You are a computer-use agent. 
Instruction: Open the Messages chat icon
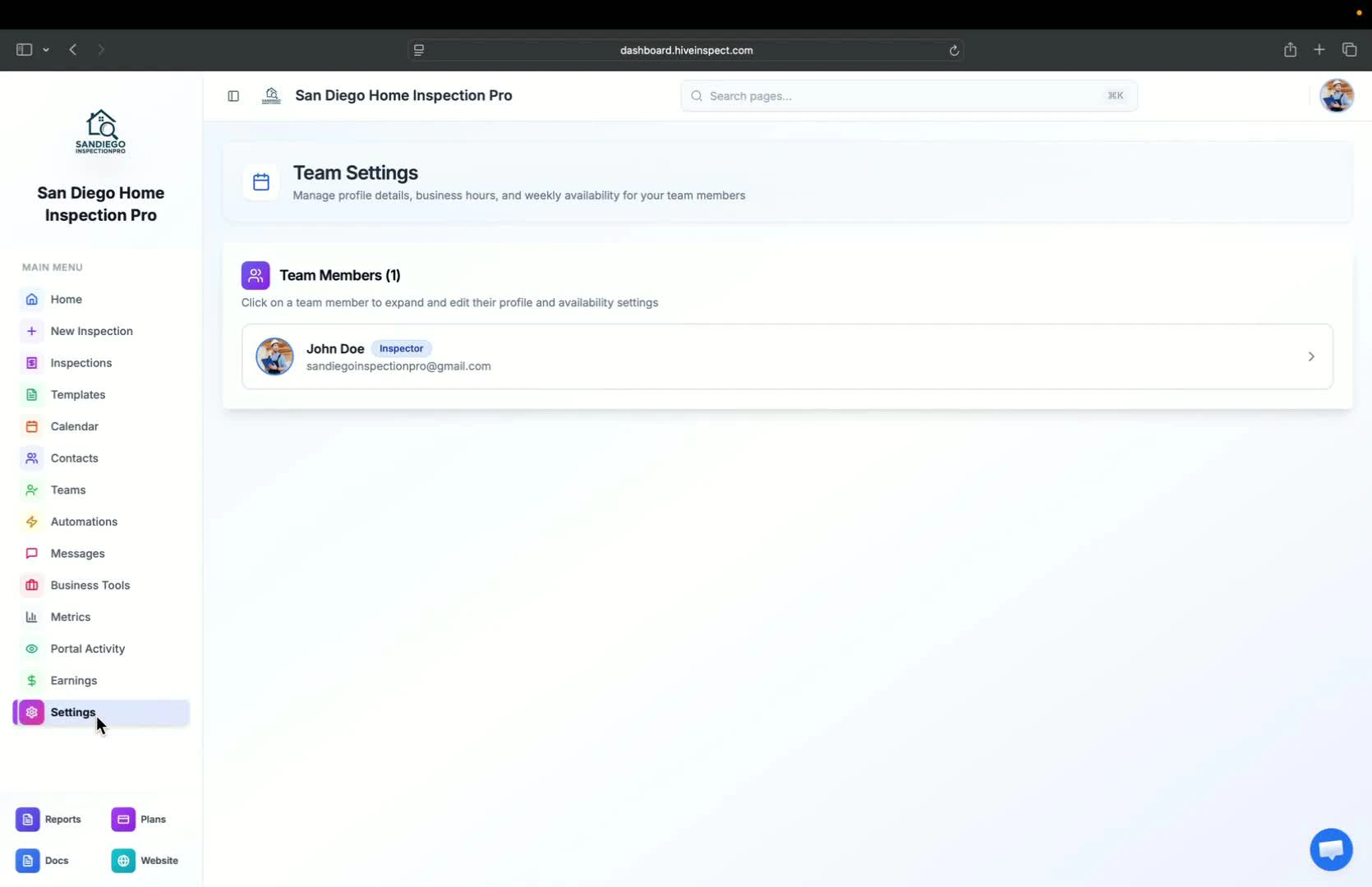coord(31,554)
